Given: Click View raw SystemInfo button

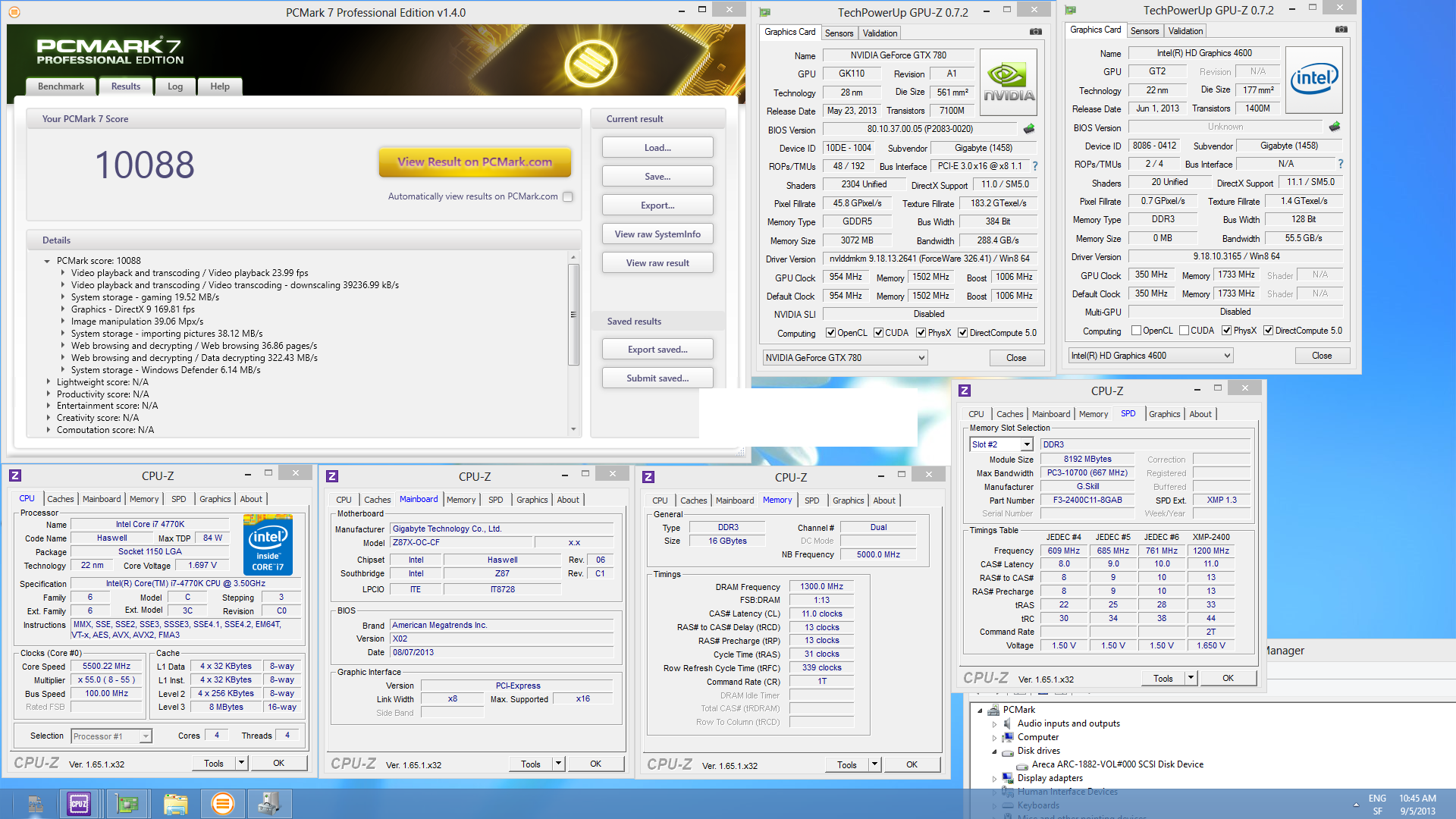Looking at the screenshot, I should [x=657, y=234].
